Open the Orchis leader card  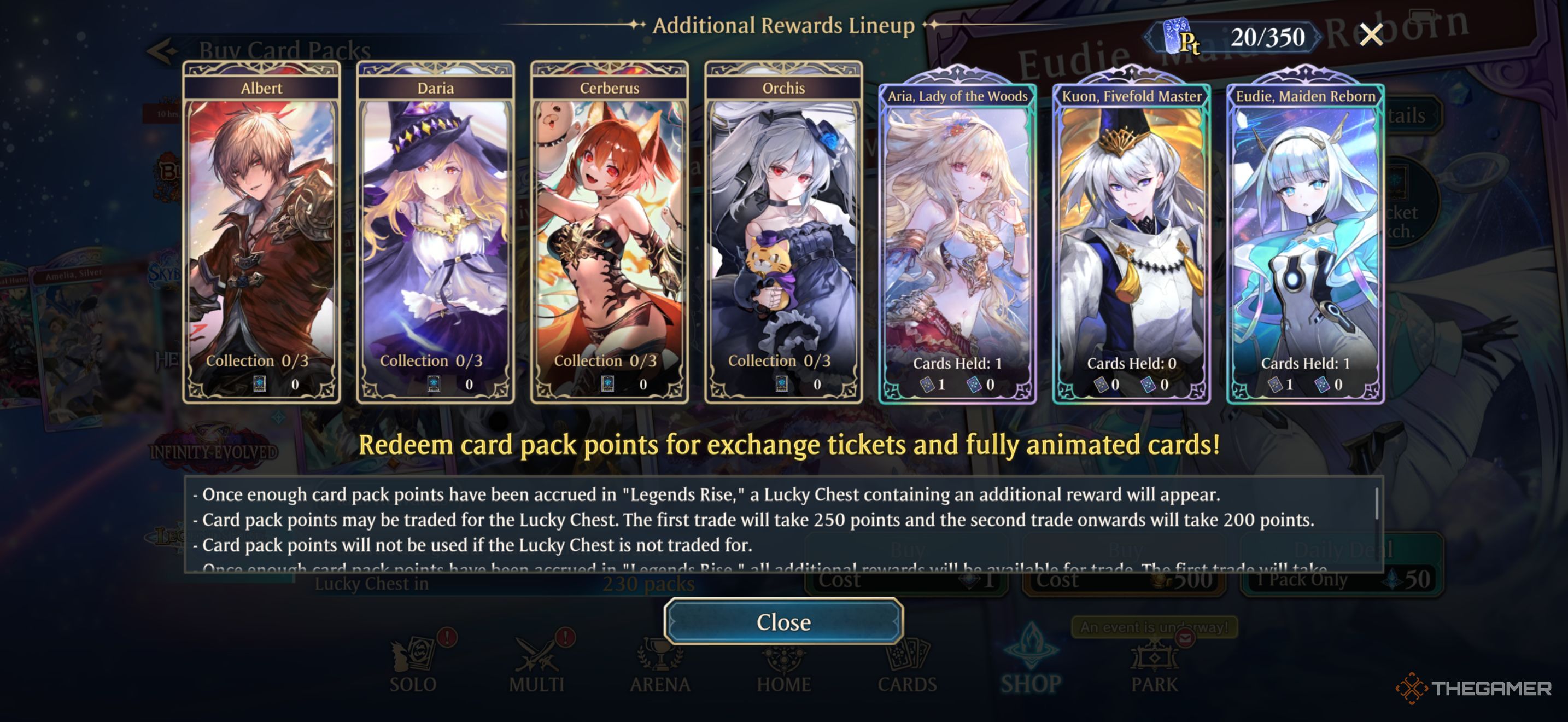[x=783, y=232]
